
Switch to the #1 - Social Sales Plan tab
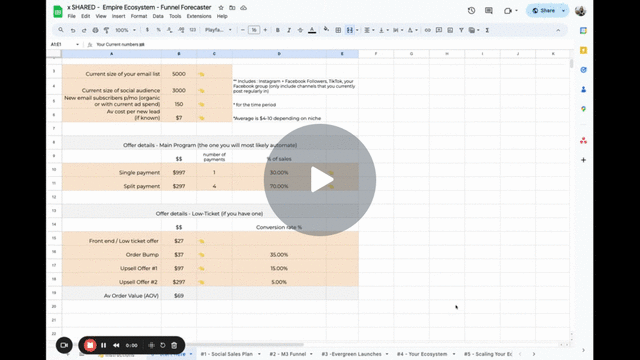(x=227, y=354)
